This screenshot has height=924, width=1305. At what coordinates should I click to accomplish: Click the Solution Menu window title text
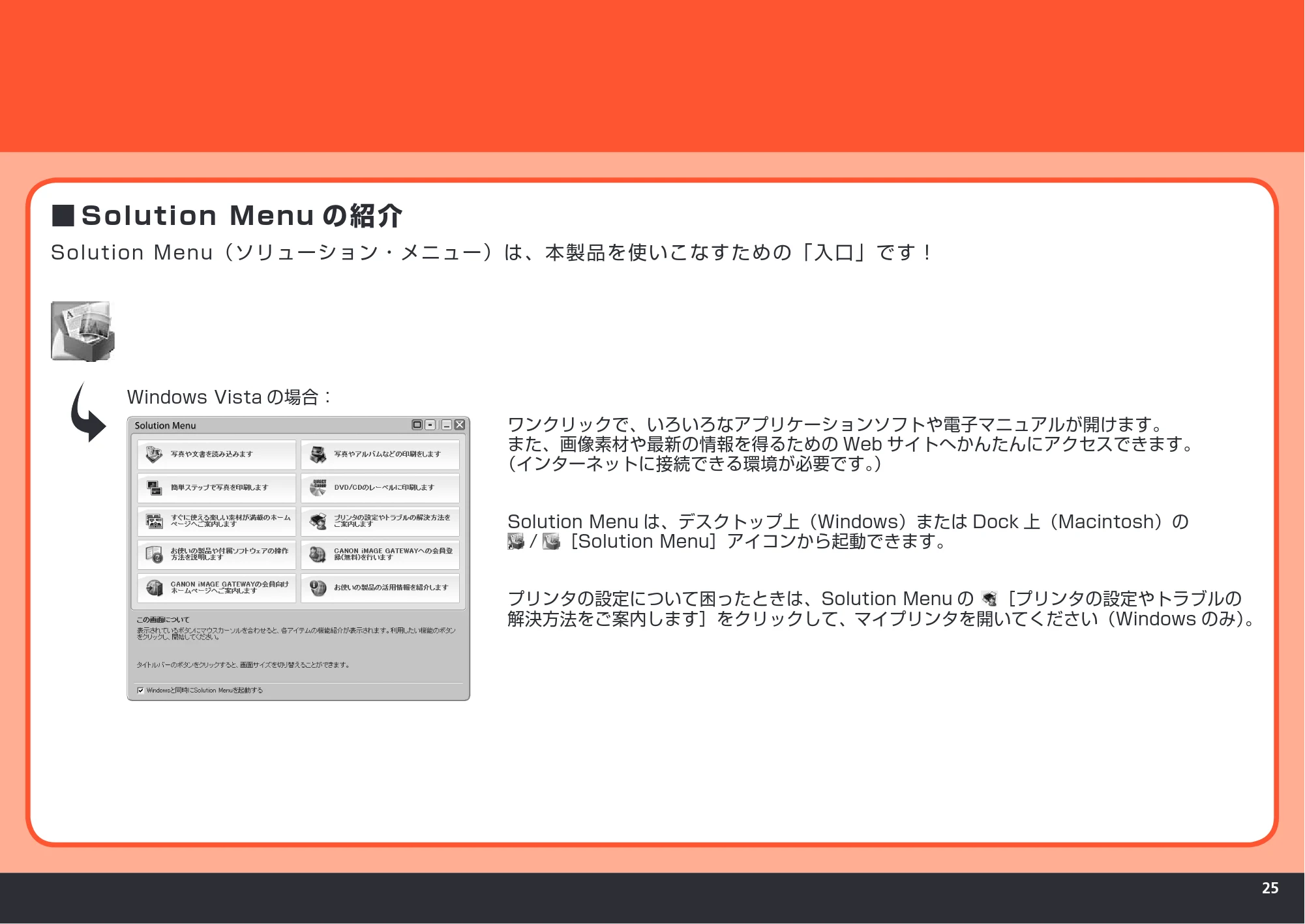point(165,426)
